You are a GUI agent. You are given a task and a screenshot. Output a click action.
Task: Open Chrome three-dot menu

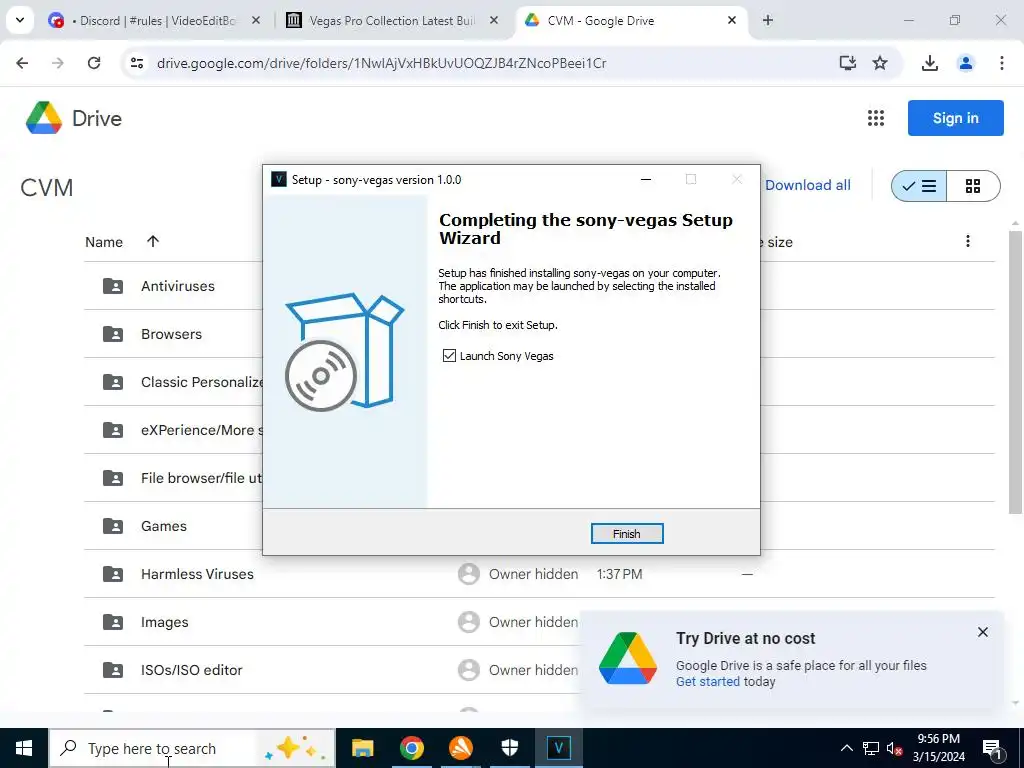(1002, 63)
